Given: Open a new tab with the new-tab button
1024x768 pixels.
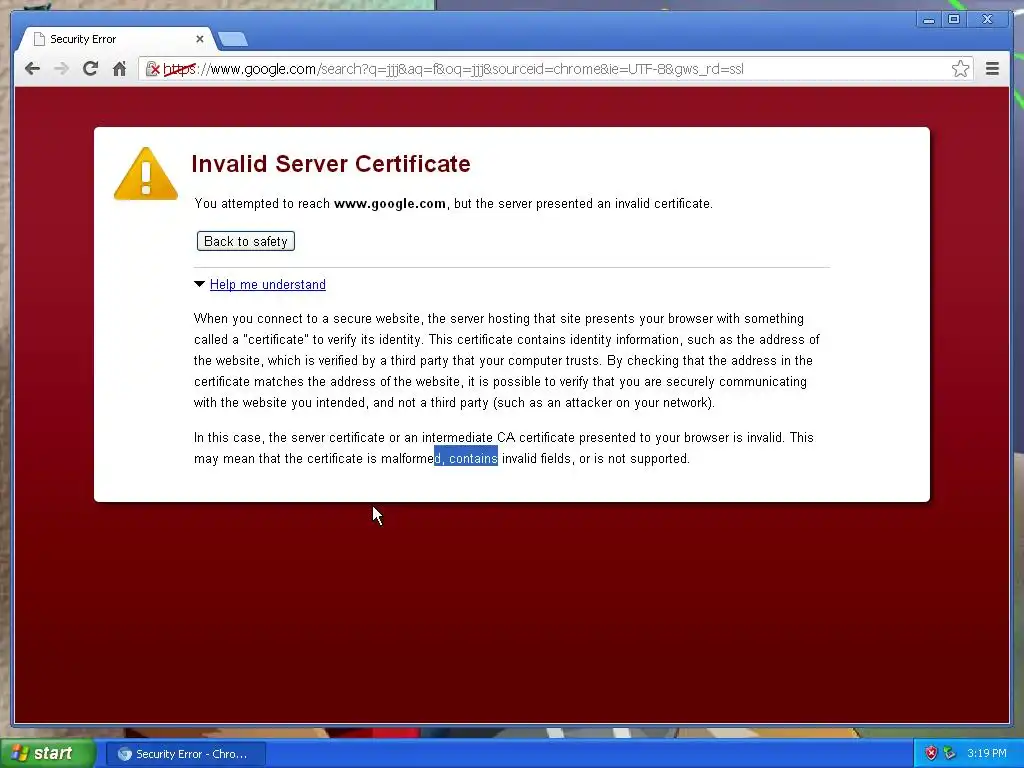Looking at the screenshot, I should pos(232,39).
